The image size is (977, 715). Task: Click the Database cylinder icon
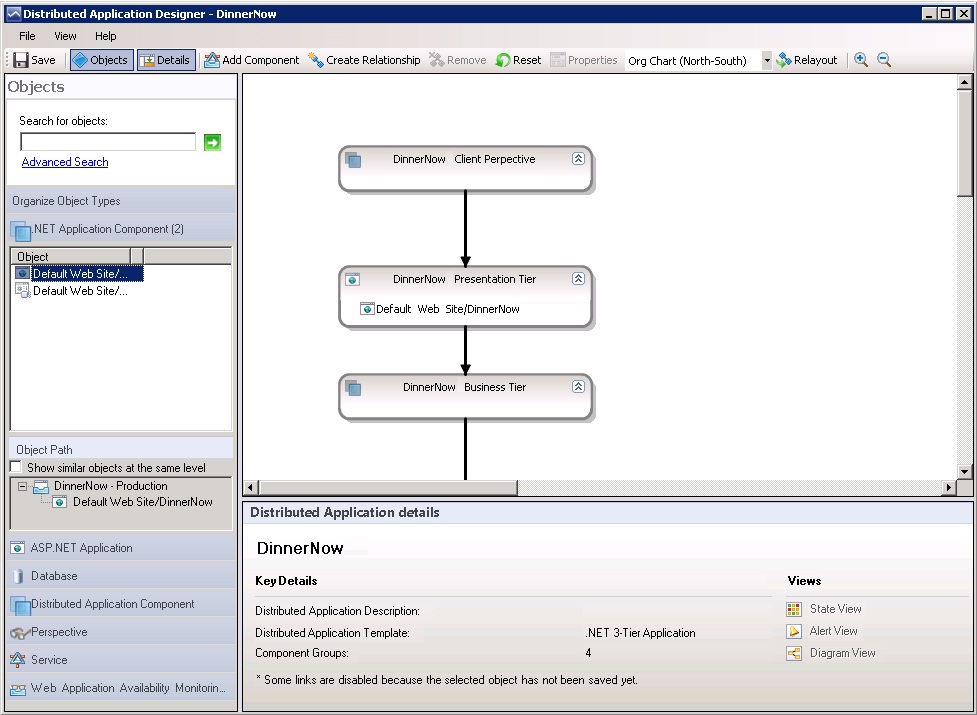18,576
